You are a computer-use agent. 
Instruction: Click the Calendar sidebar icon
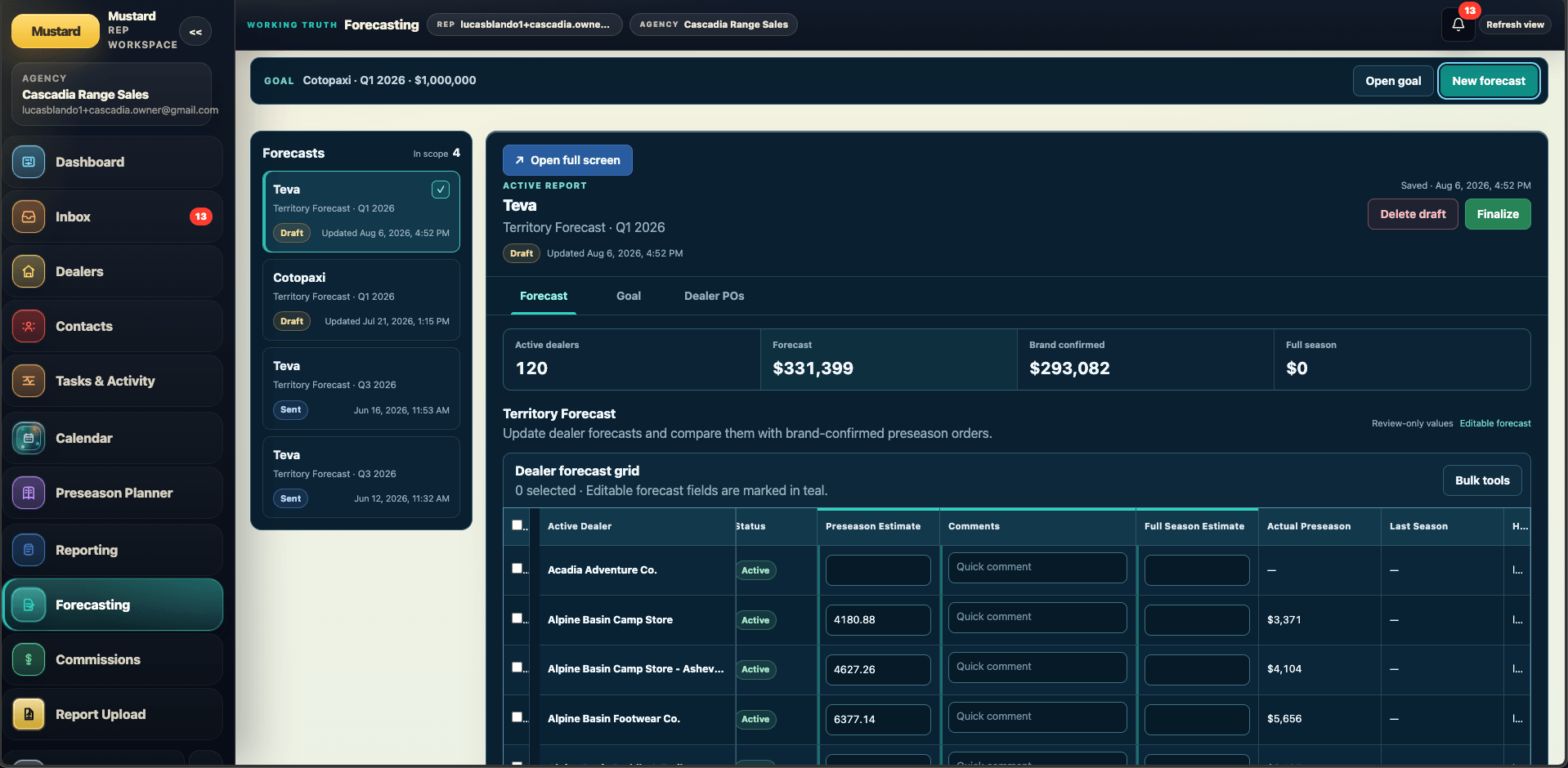(x=29, y=438)
